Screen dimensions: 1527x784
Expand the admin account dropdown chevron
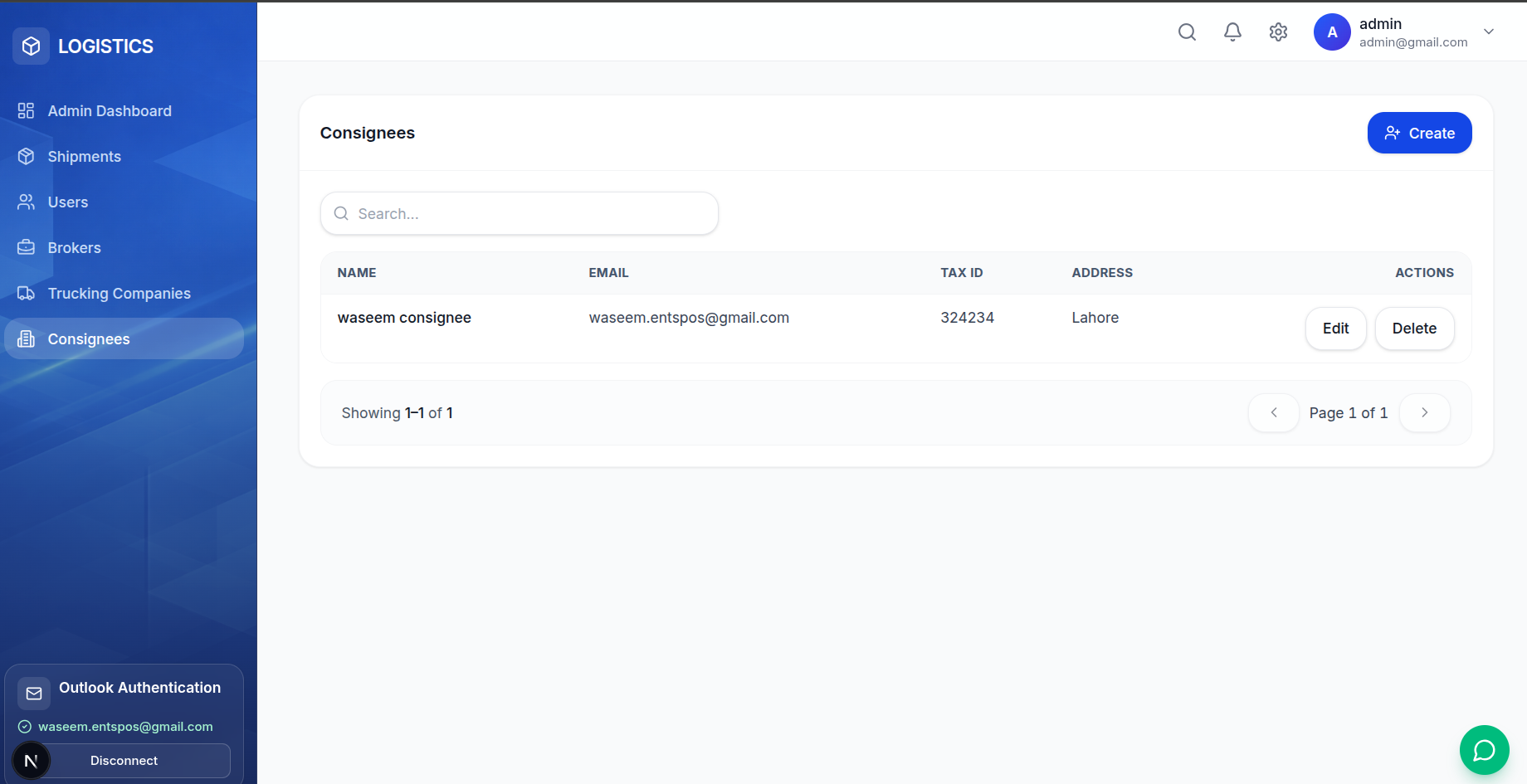pos(1489,32)
